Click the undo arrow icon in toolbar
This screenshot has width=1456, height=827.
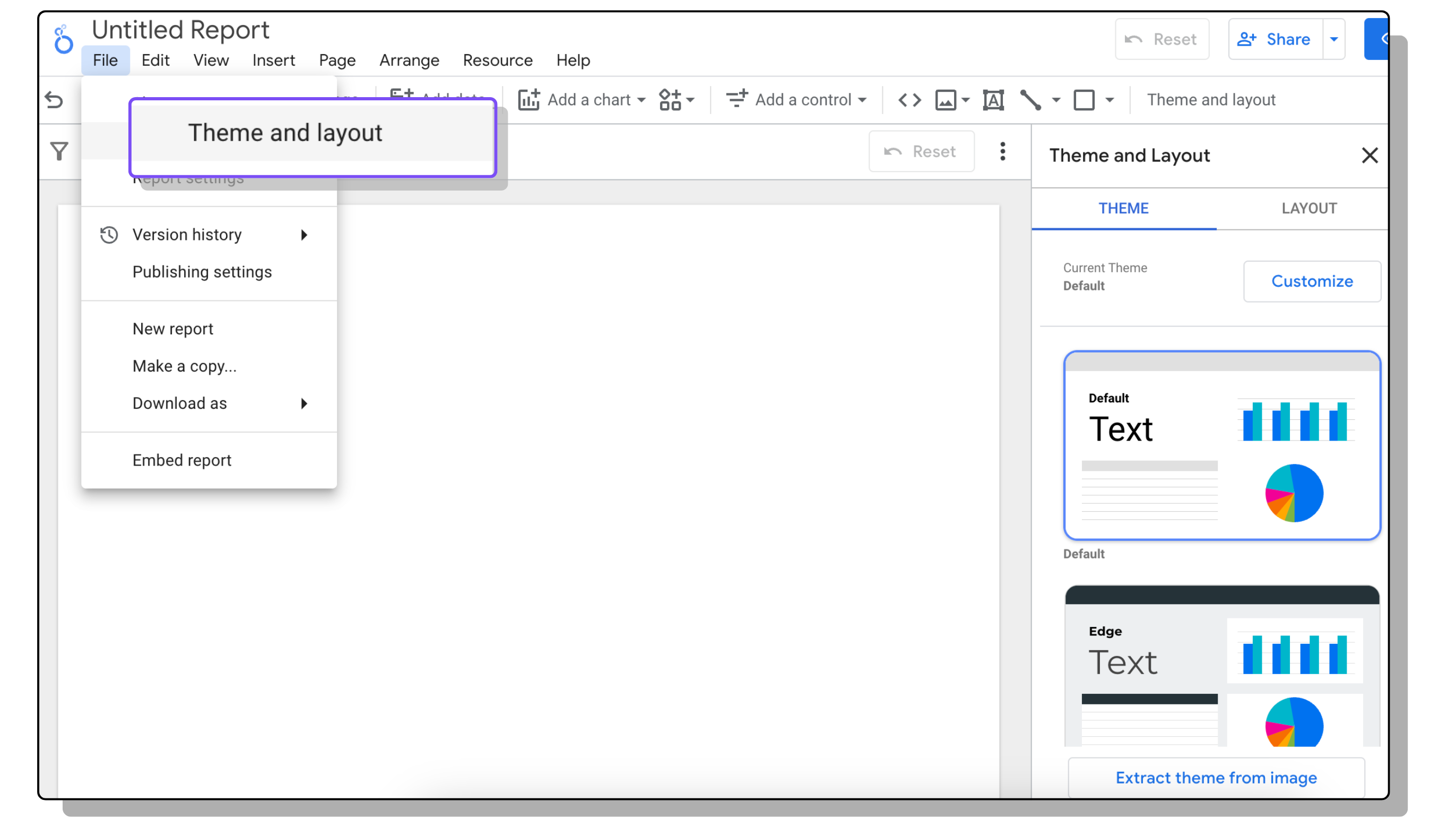(x=54, y=100)
